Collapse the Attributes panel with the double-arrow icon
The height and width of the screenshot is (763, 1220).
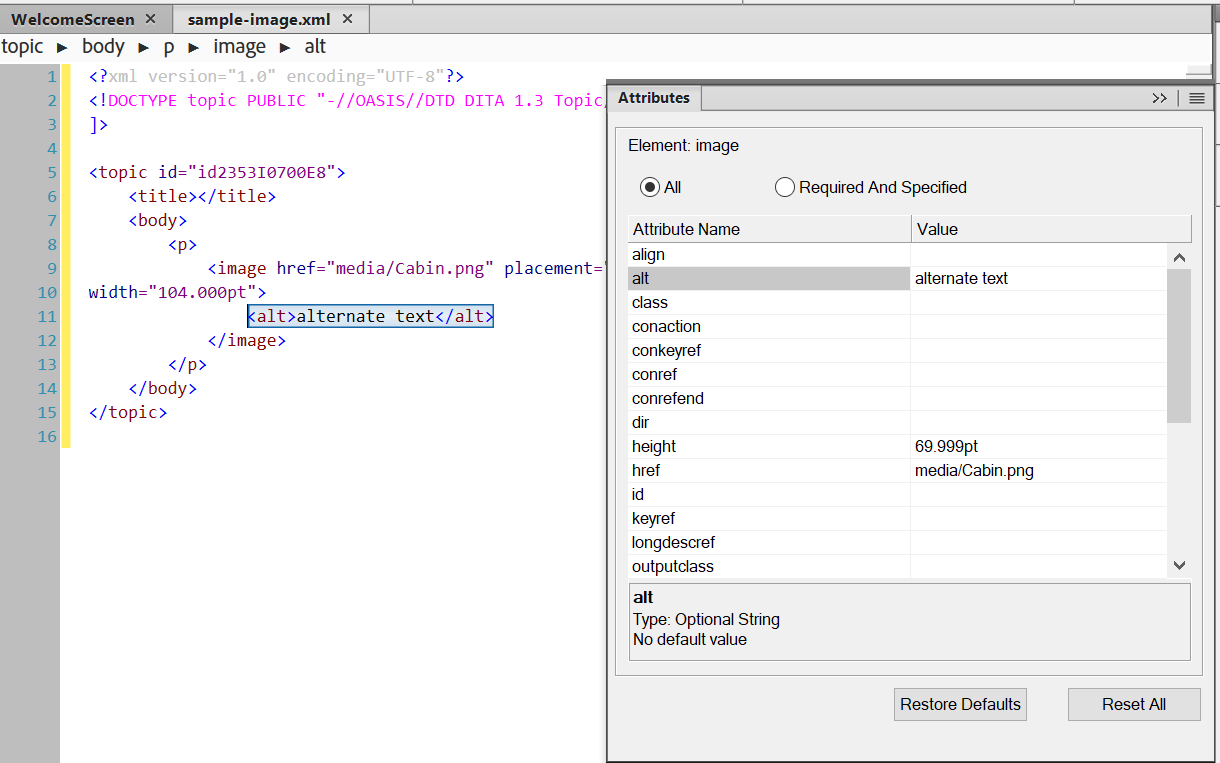pyautogui.click(x=1159, y=98)
